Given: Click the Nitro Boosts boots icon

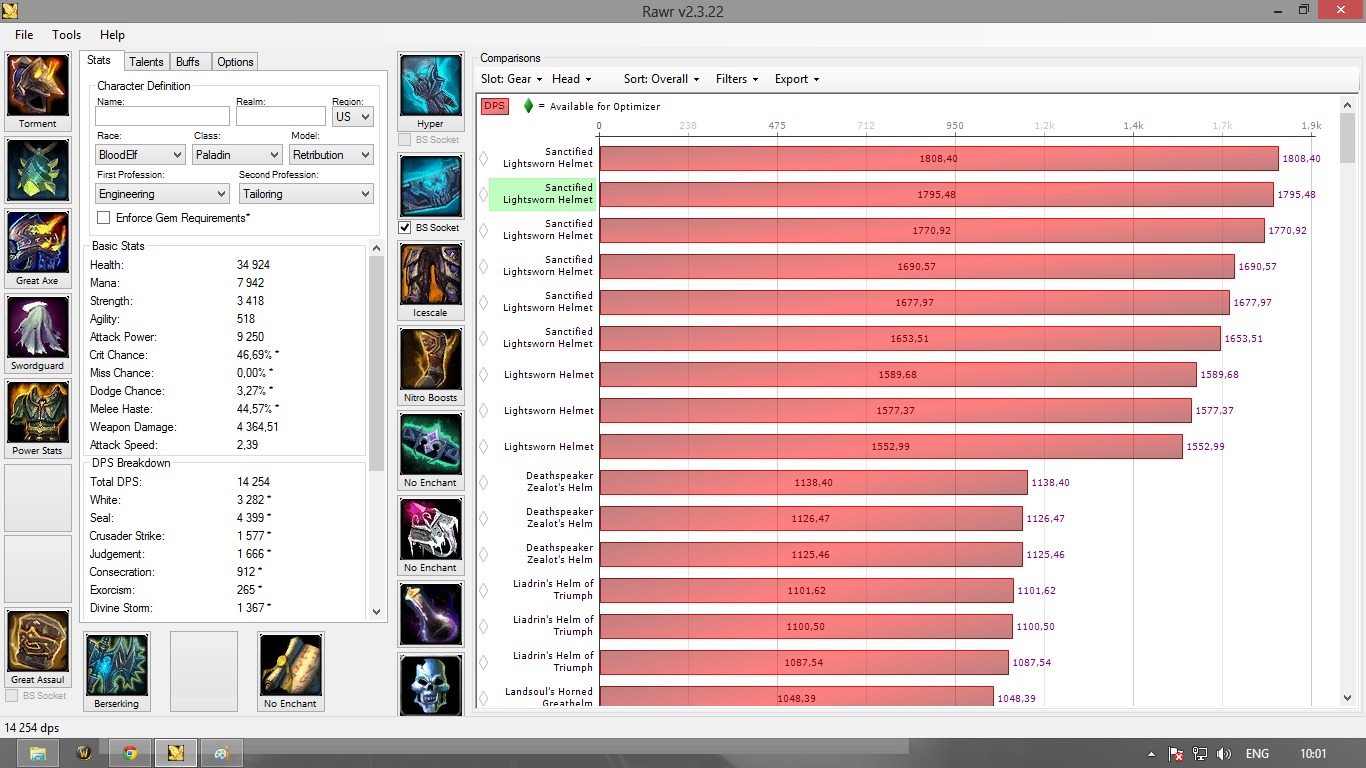Looking at the screenshot, I should [430, 359].
